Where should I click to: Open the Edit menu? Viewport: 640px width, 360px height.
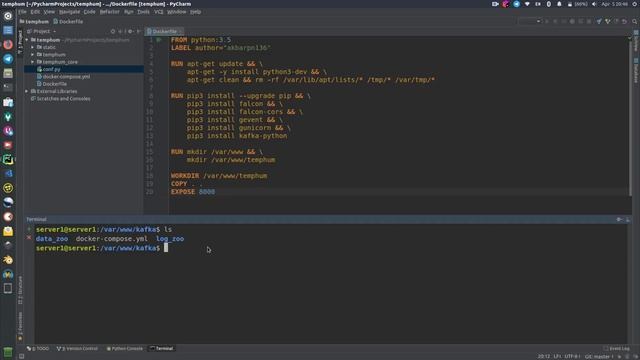click(x=35, y=12)
